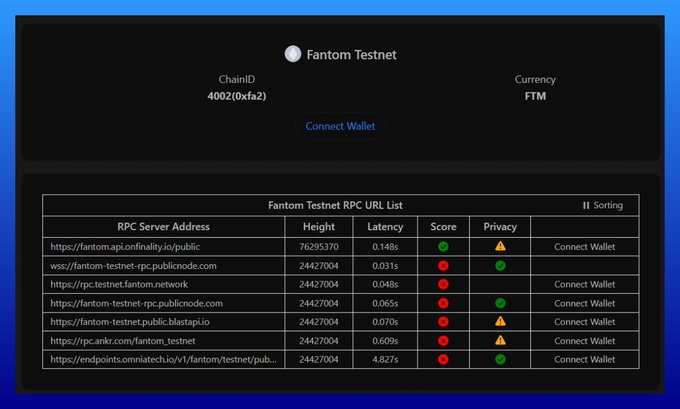Viewport: 680px width, 409px height.
Task: Select the https://fantom-testnet-rpc.publicnode.com address
Action: (136, 303)
